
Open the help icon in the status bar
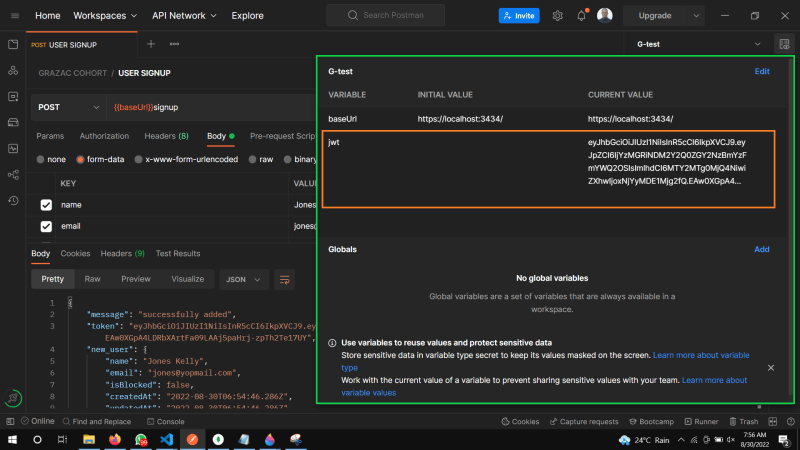tap(790, 421)
